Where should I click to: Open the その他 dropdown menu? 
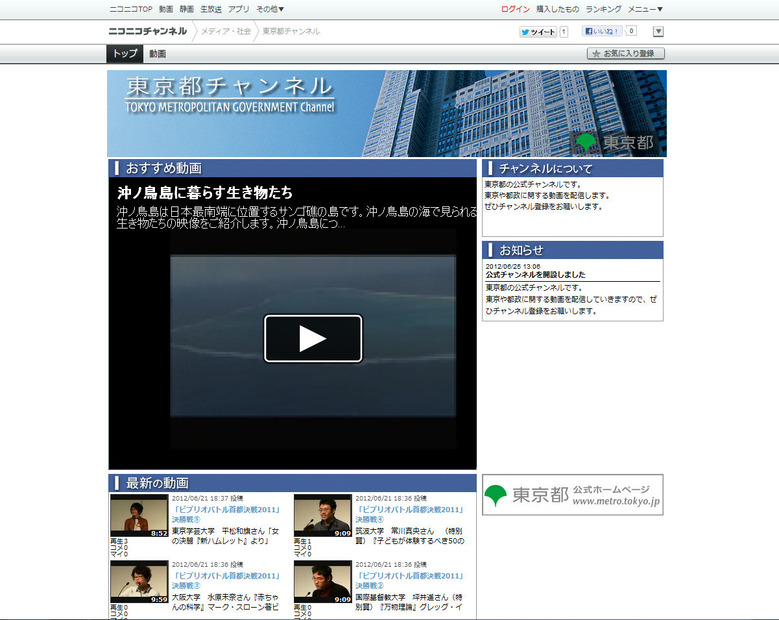[270, 8]
